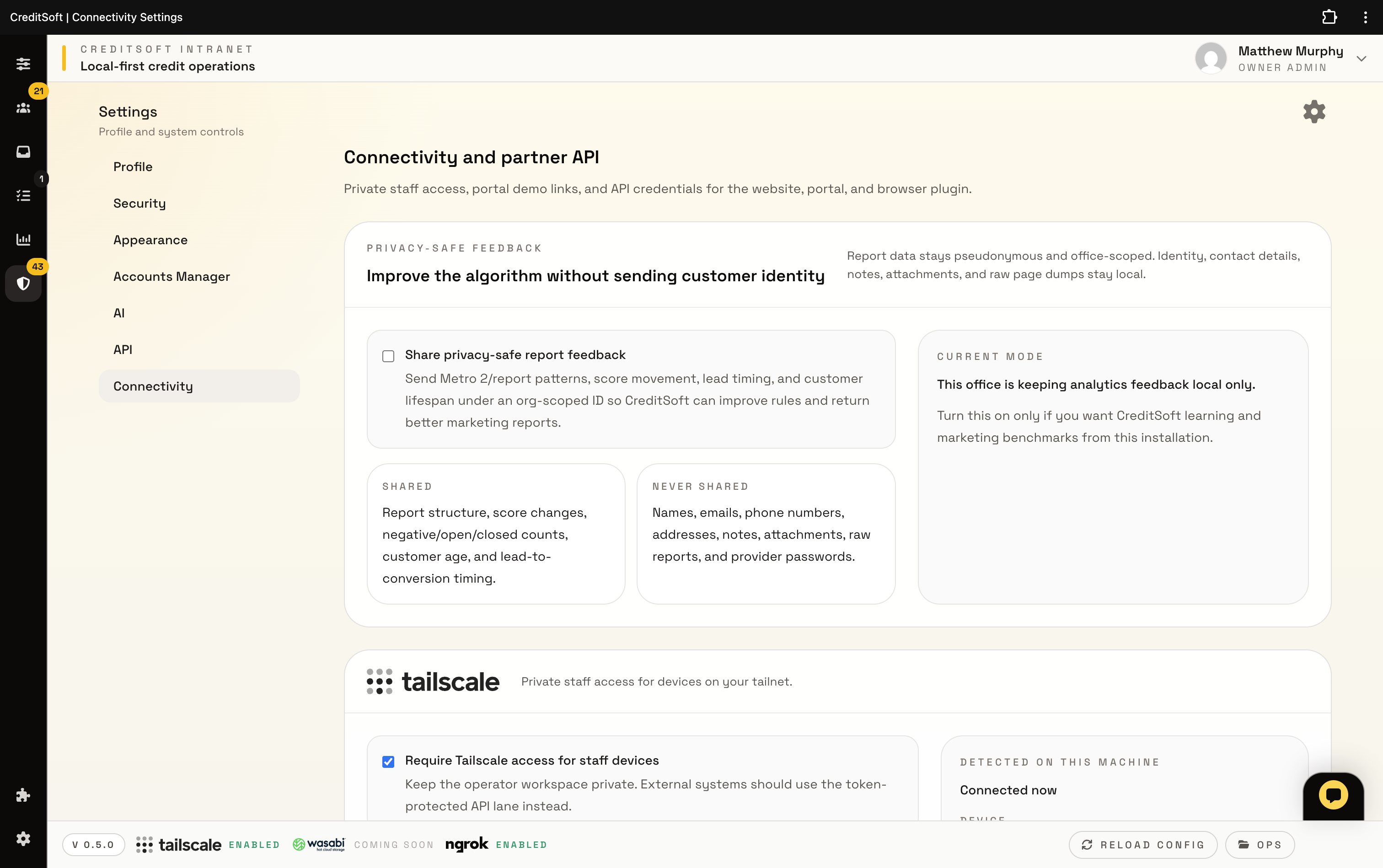Switch to the Accounts Manager section
The width and height of the screenshot is (1383, 868).
coord(171,277)
